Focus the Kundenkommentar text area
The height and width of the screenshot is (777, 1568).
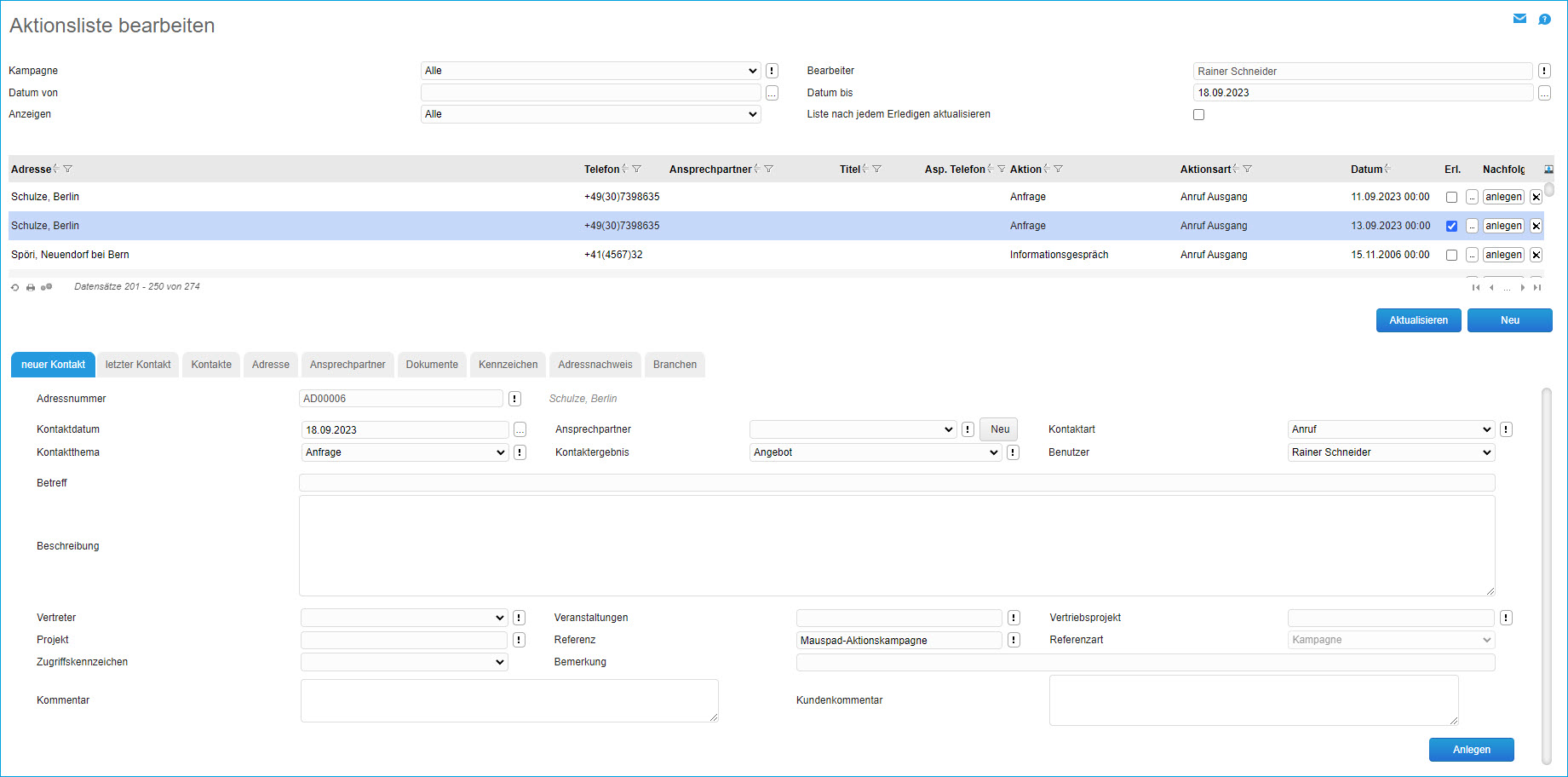click(1254, 700)
